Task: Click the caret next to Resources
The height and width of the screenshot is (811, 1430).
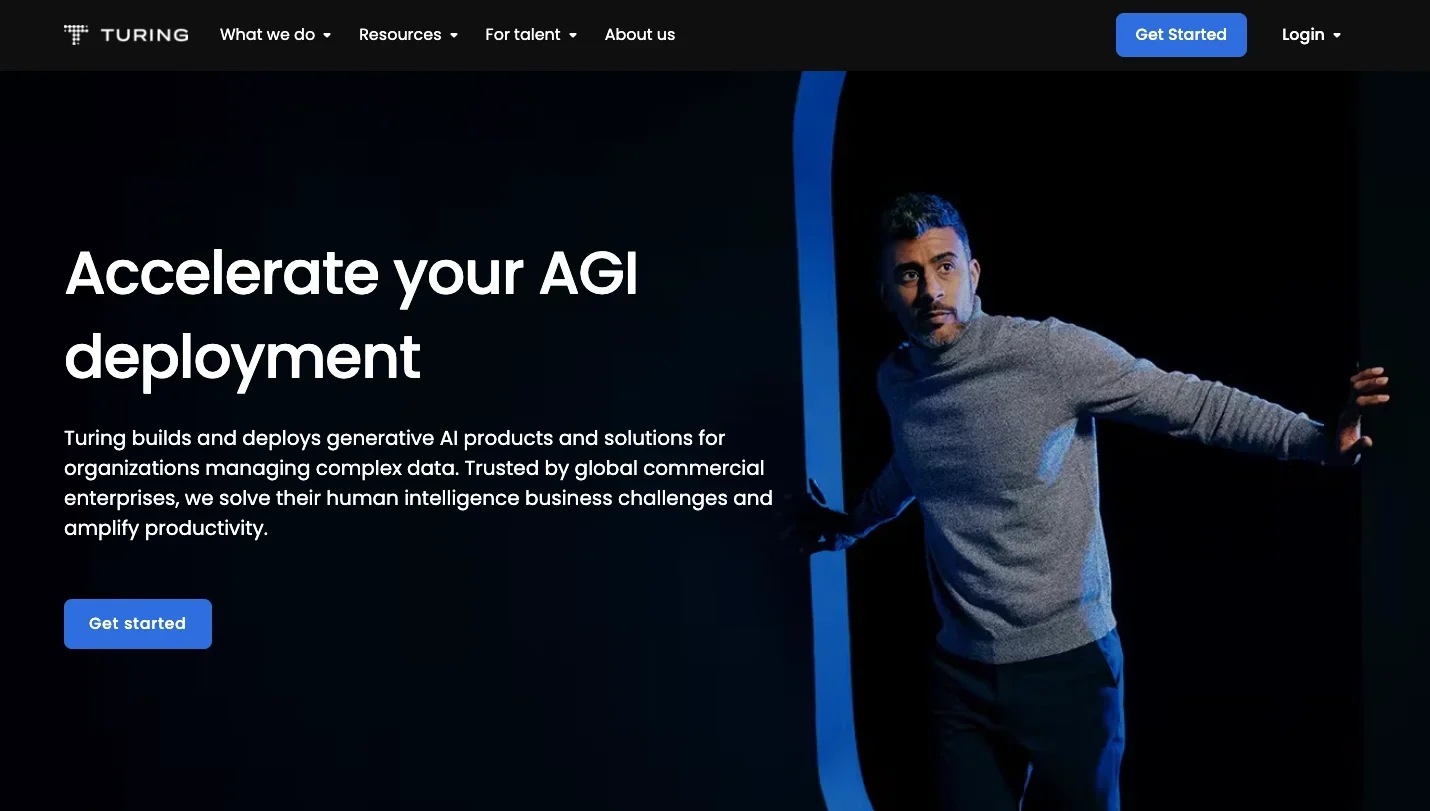Action: pos(454,36)
